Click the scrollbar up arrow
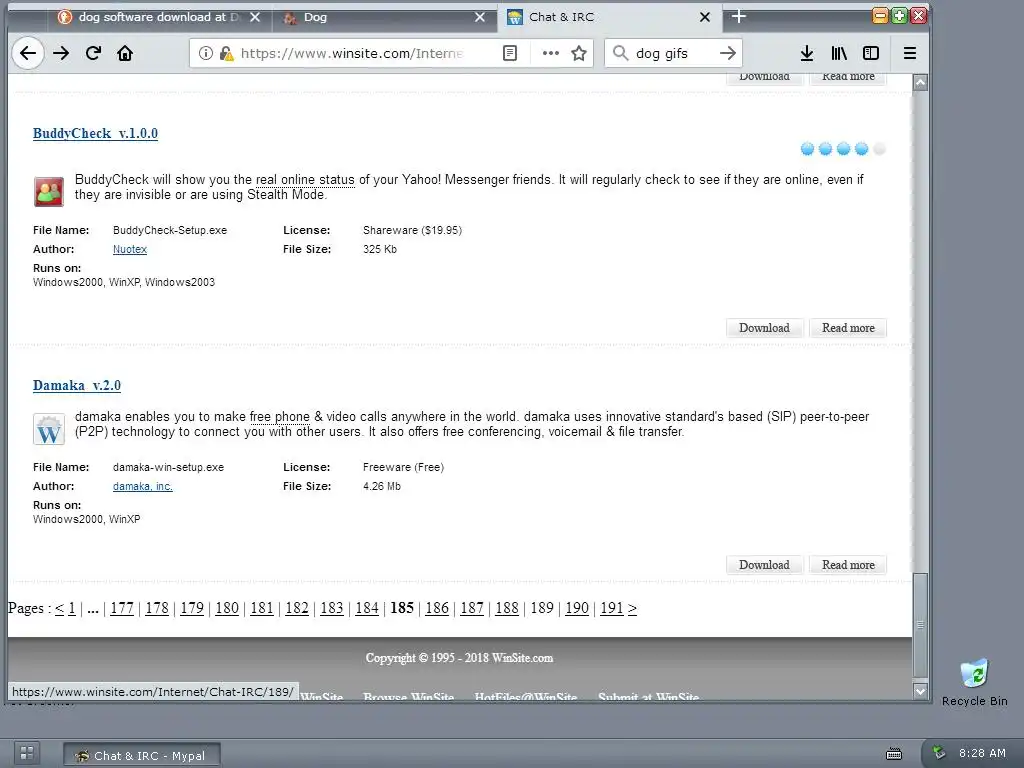The width and height of the screenshot is (1024, 768). pos(920,82)
